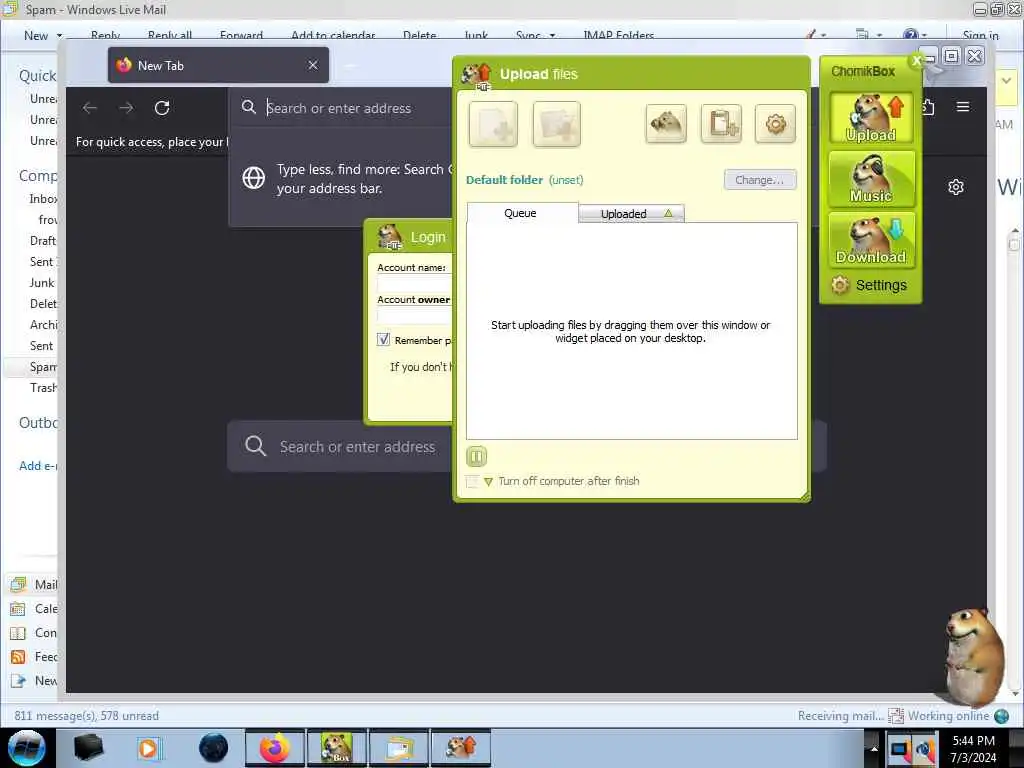The width and height of the screenshot is (1024, 768).
Task: Open the Live Mail help icon dropdown
Action: pos(914,35)
